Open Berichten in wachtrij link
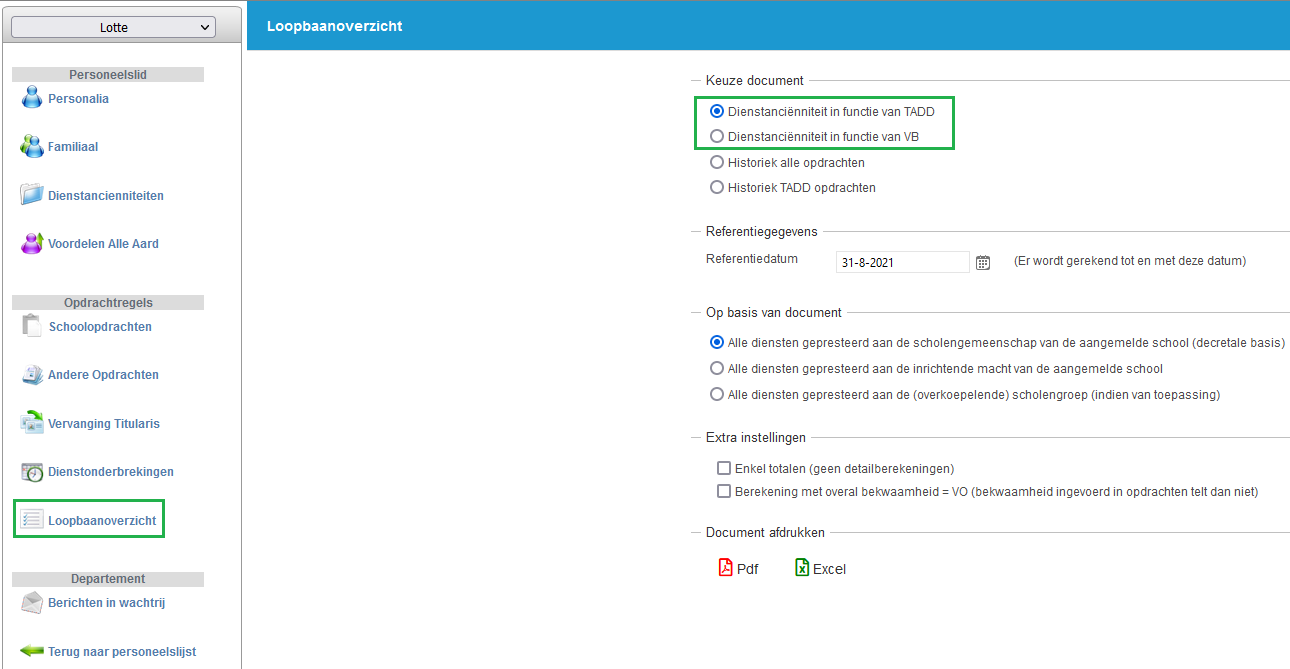Screen dimensions: 1290x669 coord(107,603)
